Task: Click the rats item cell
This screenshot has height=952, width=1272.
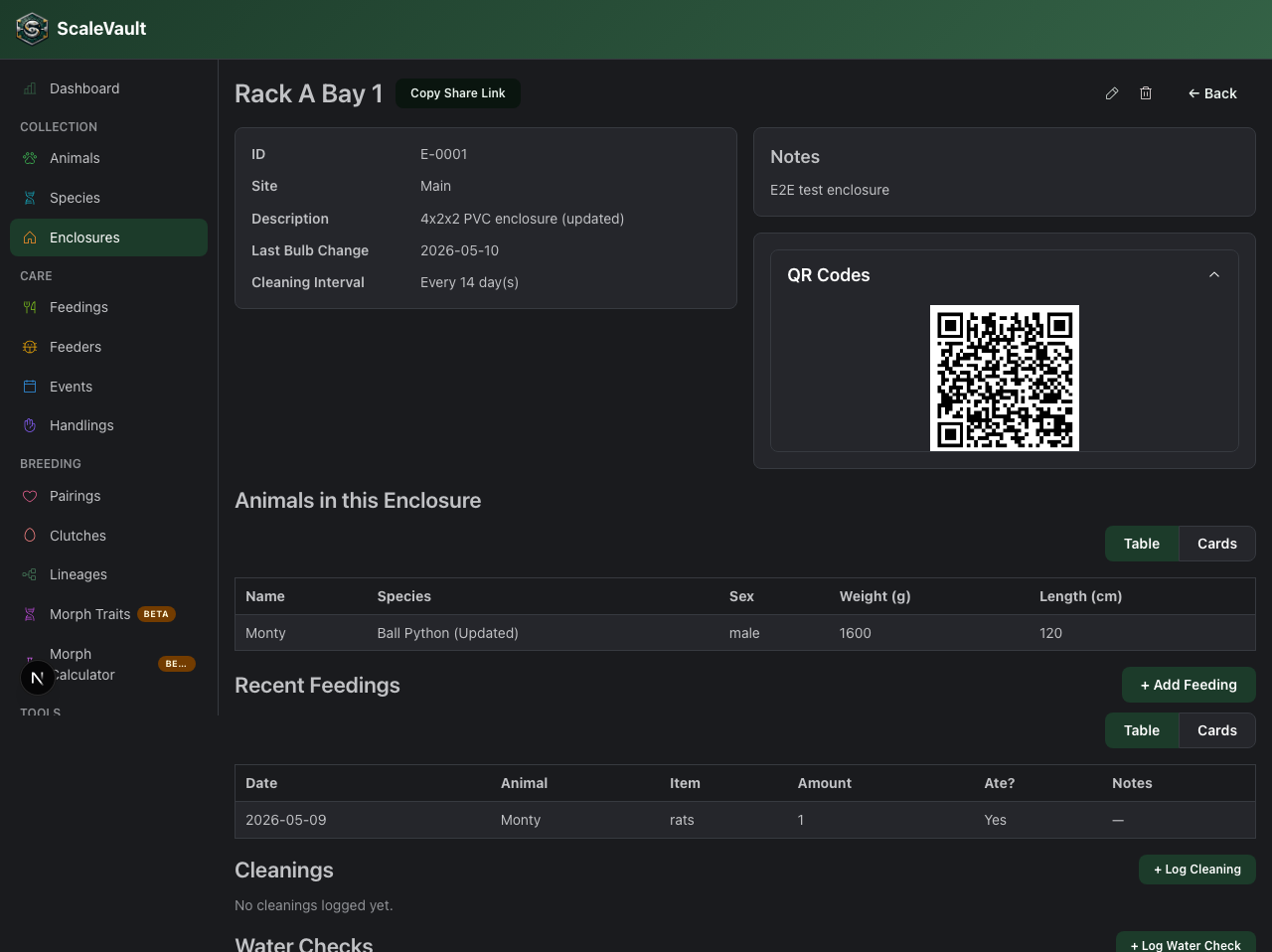Action: coord(682,820)
